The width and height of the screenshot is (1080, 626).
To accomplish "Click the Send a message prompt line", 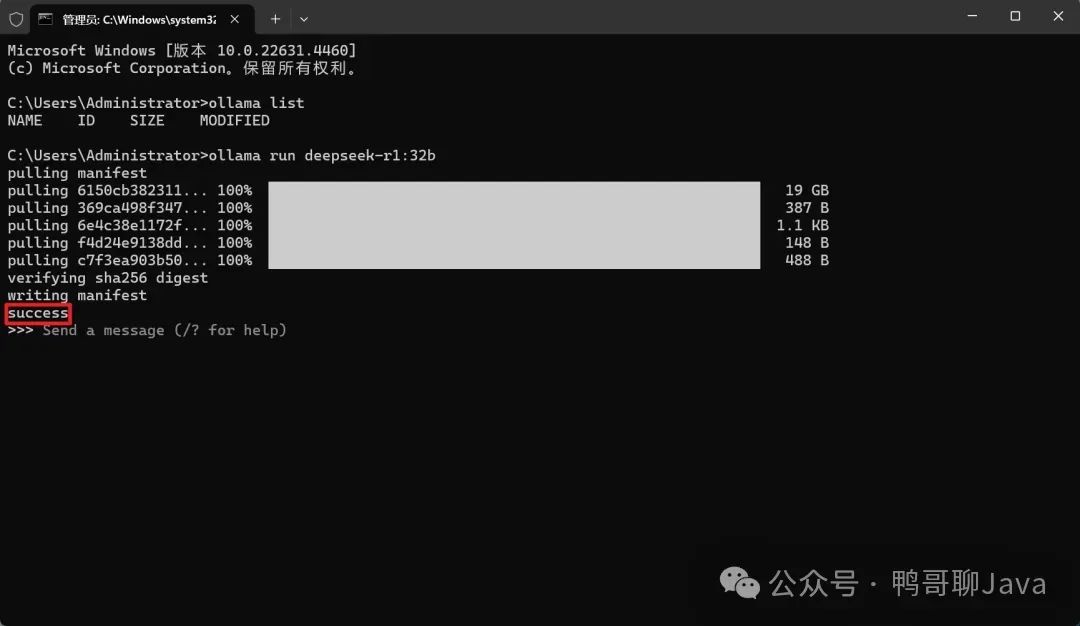I will 147,331.
